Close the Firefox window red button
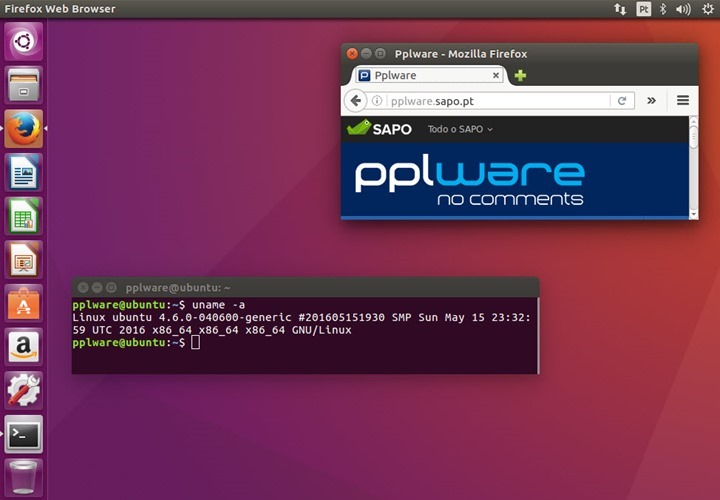The width and height of the screenshot is (720, 500). point(352,54)
